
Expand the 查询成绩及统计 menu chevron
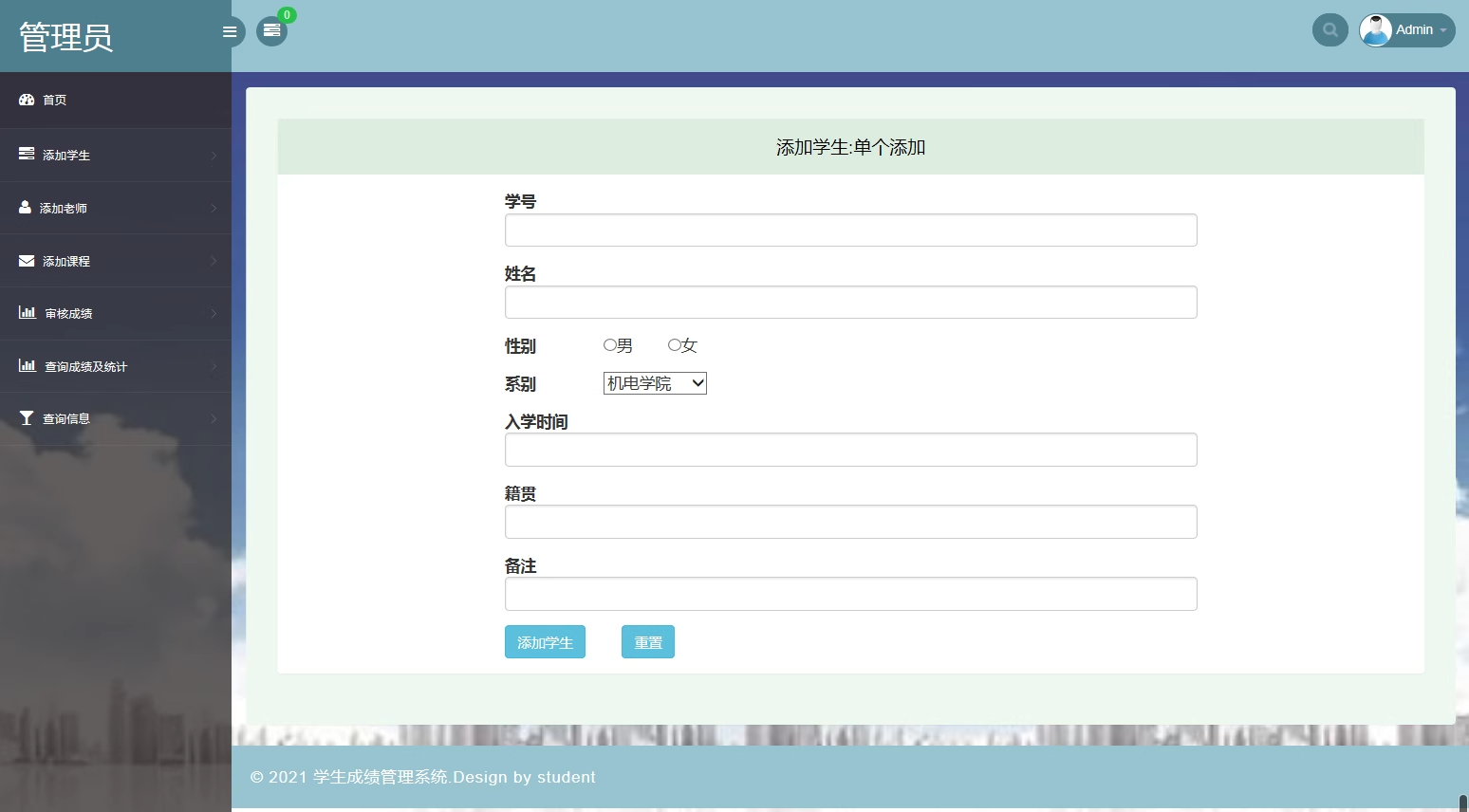click(x=214, y=366)
